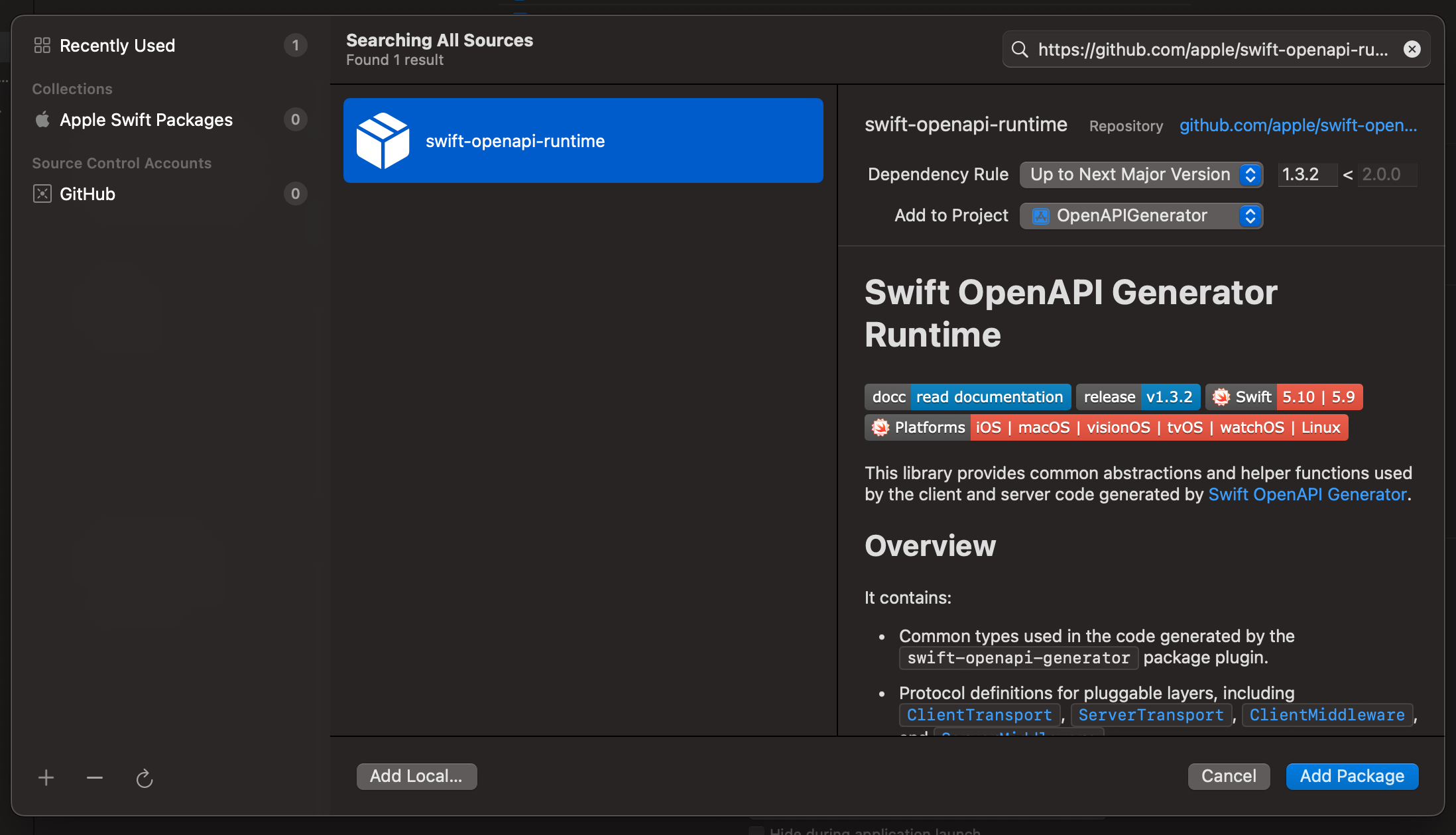Click the ServerTransport code link

1151,715
